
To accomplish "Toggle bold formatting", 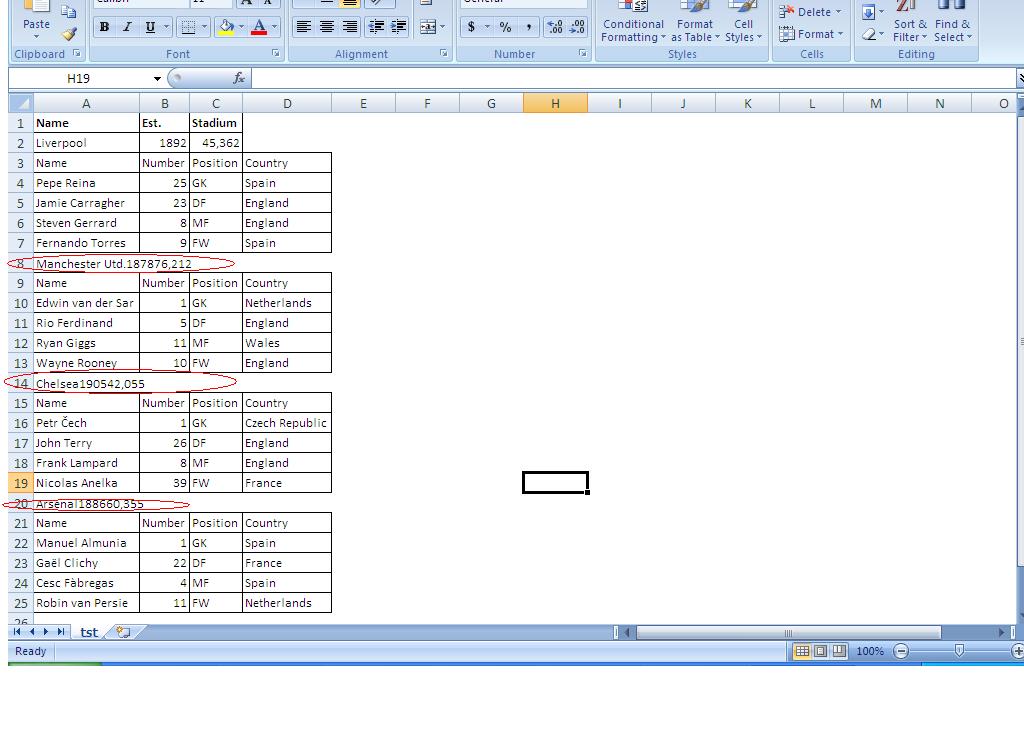I will pyautogui.click(x=104, y=27).
